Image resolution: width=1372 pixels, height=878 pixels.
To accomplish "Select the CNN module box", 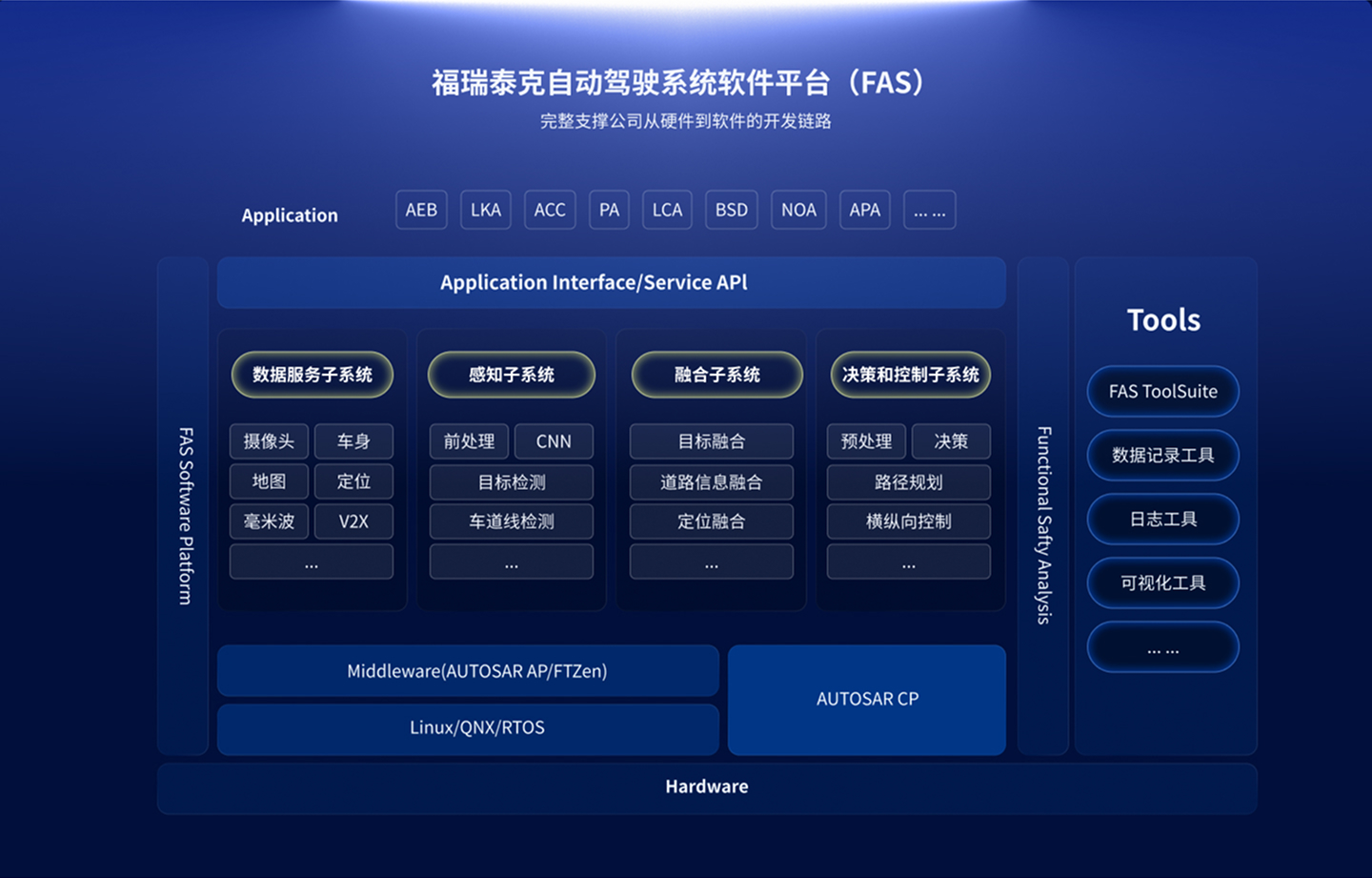I will (554, 441).
